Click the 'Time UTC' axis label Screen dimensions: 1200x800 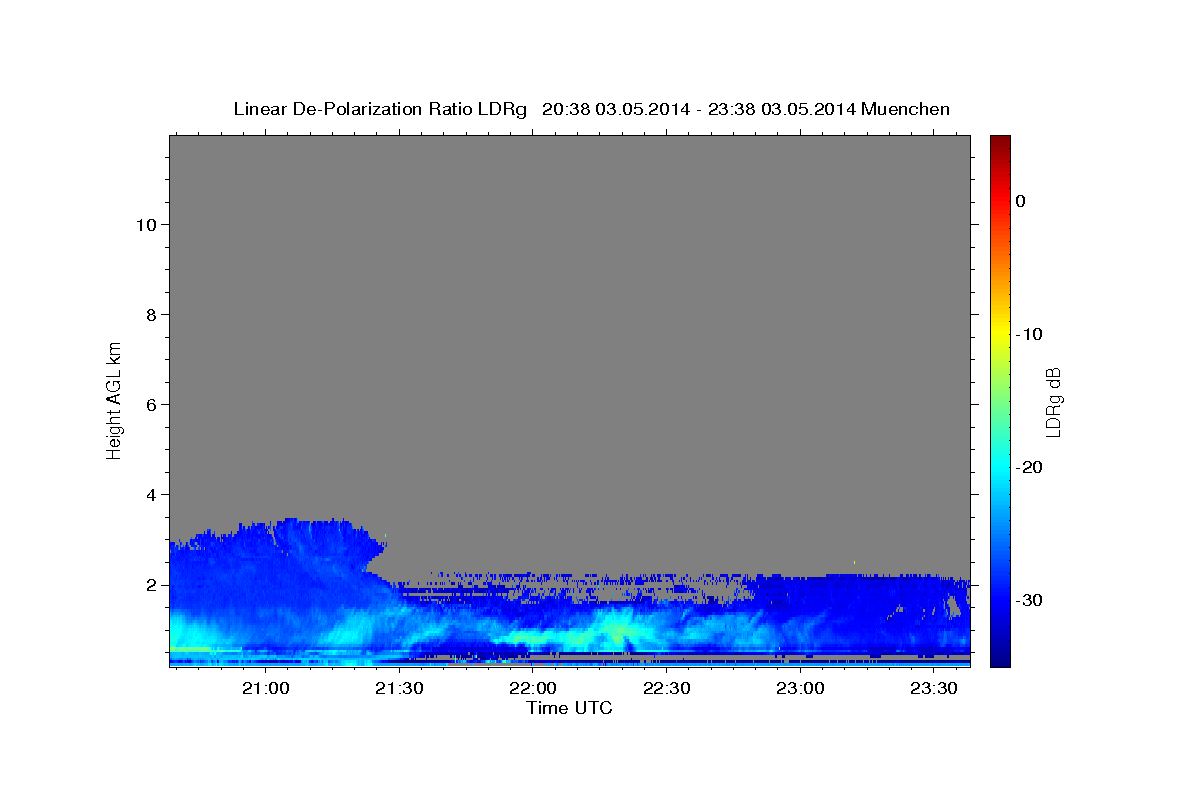(569, 708)
